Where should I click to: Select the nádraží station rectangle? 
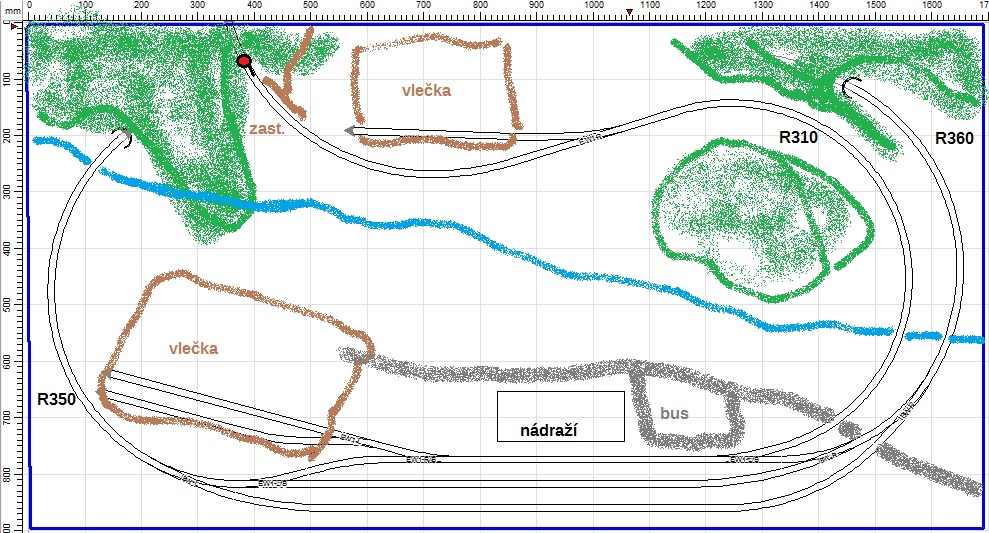(560, 416)
